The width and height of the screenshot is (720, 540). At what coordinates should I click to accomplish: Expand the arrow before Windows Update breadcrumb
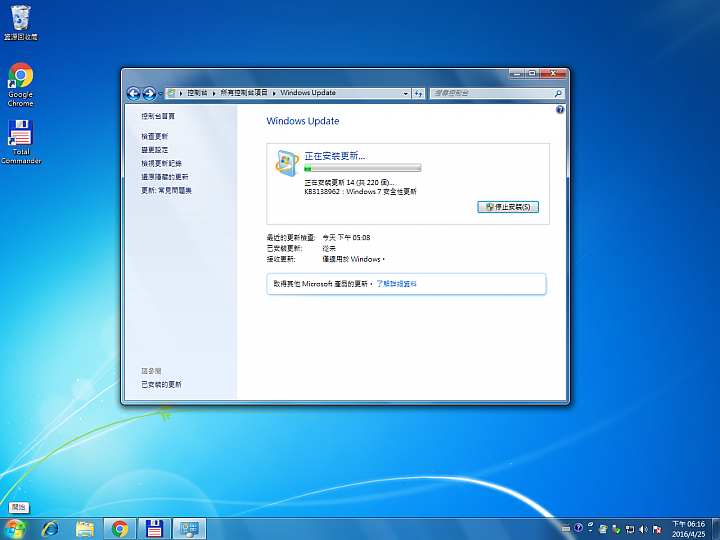pyautogui.click(x=274, y=93)
